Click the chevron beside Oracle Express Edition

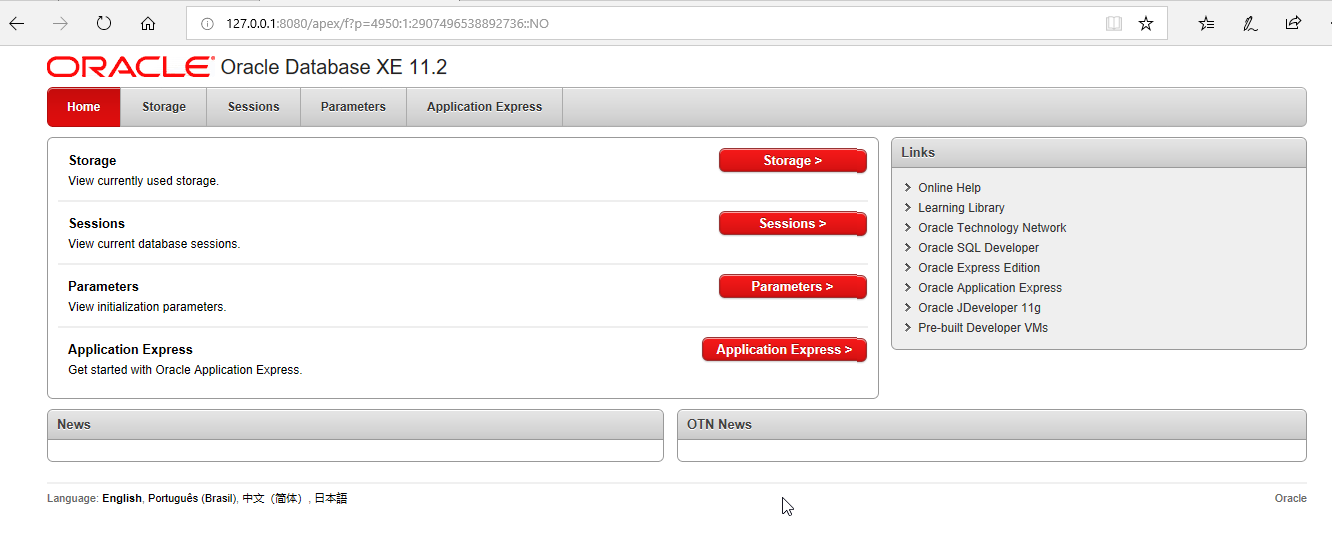(x=907, y=268)
